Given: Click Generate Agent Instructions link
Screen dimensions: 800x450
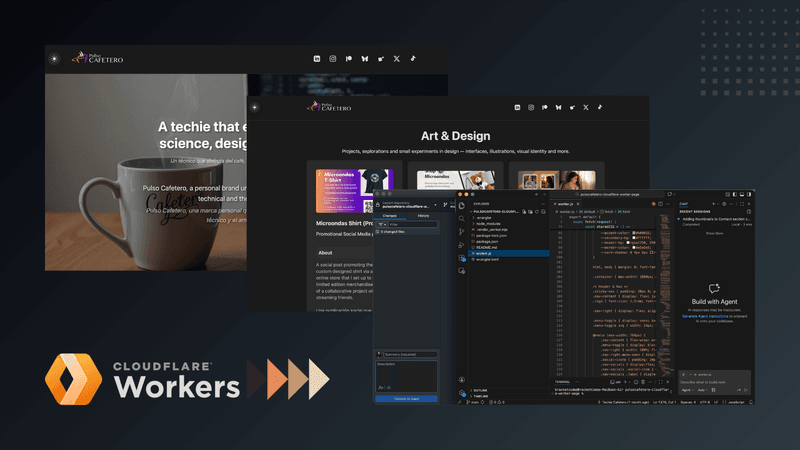Looking at the screenshot, I should click(x=706, y=316).
